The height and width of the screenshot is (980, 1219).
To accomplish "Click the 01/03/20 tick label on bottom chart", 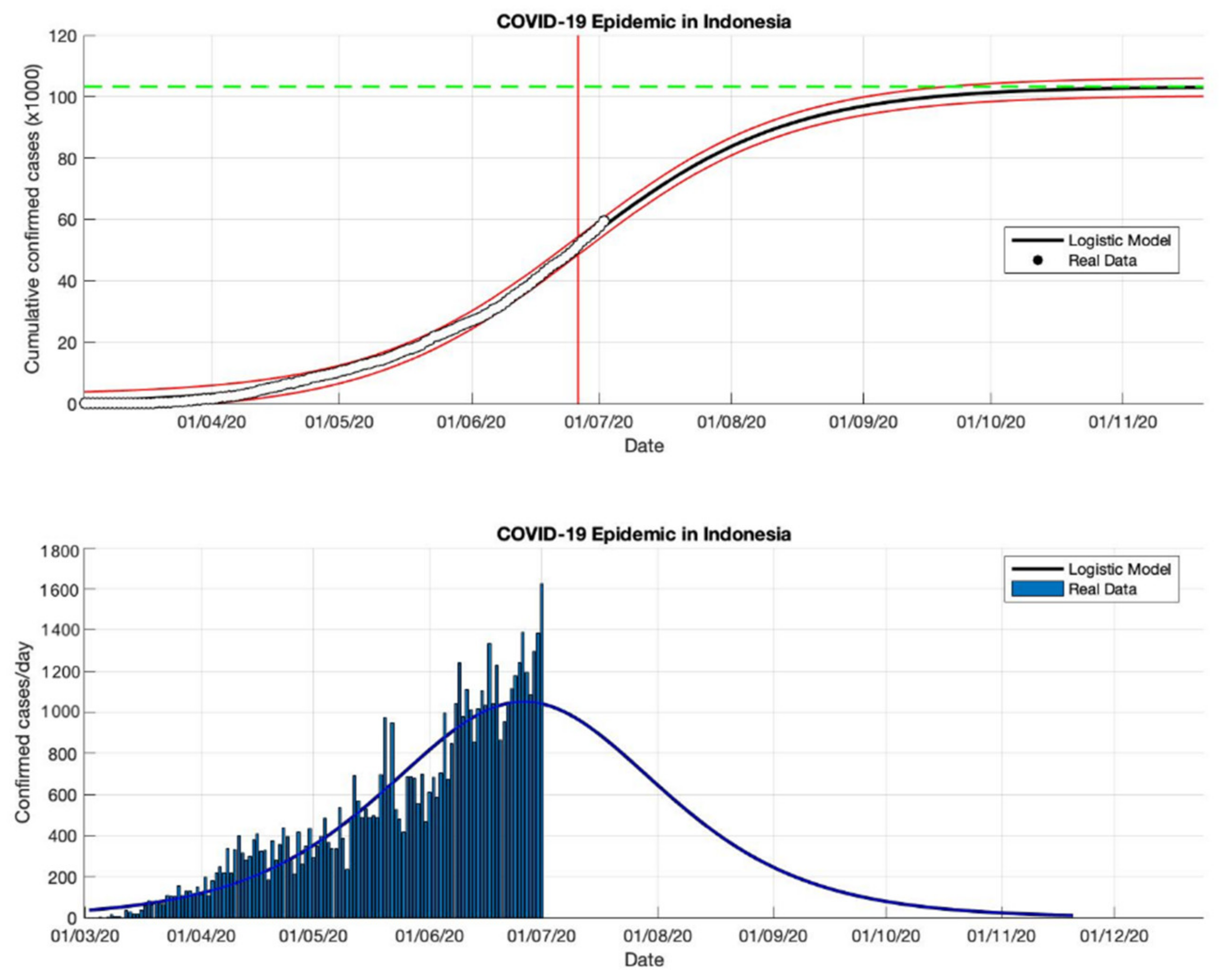I will click(x=85, y=936).
